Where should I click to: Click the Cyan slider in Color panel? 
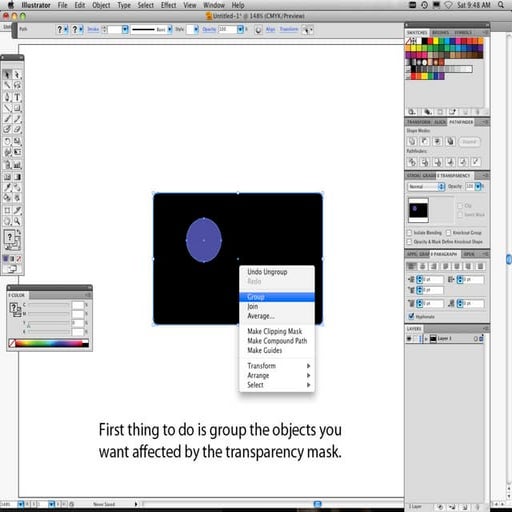click(49, 305)
